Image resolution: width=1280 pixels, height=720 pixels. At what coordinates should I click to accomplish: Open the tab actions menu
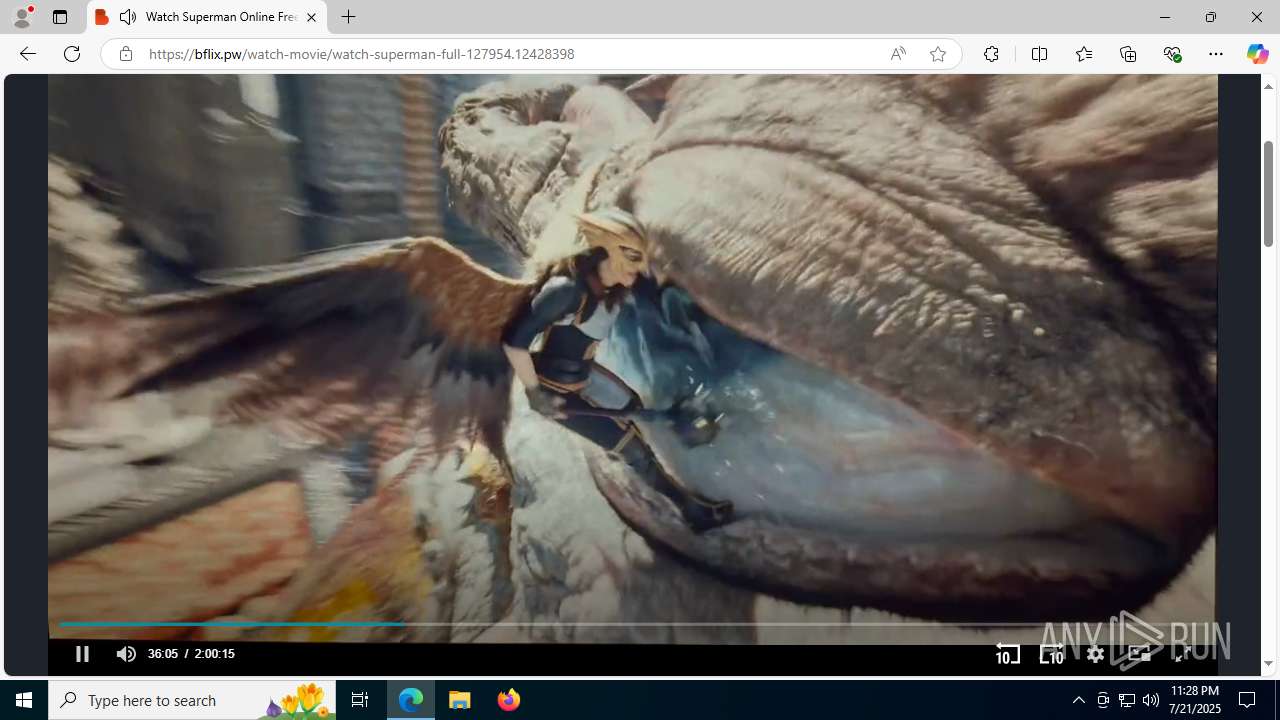pos(60,17)
